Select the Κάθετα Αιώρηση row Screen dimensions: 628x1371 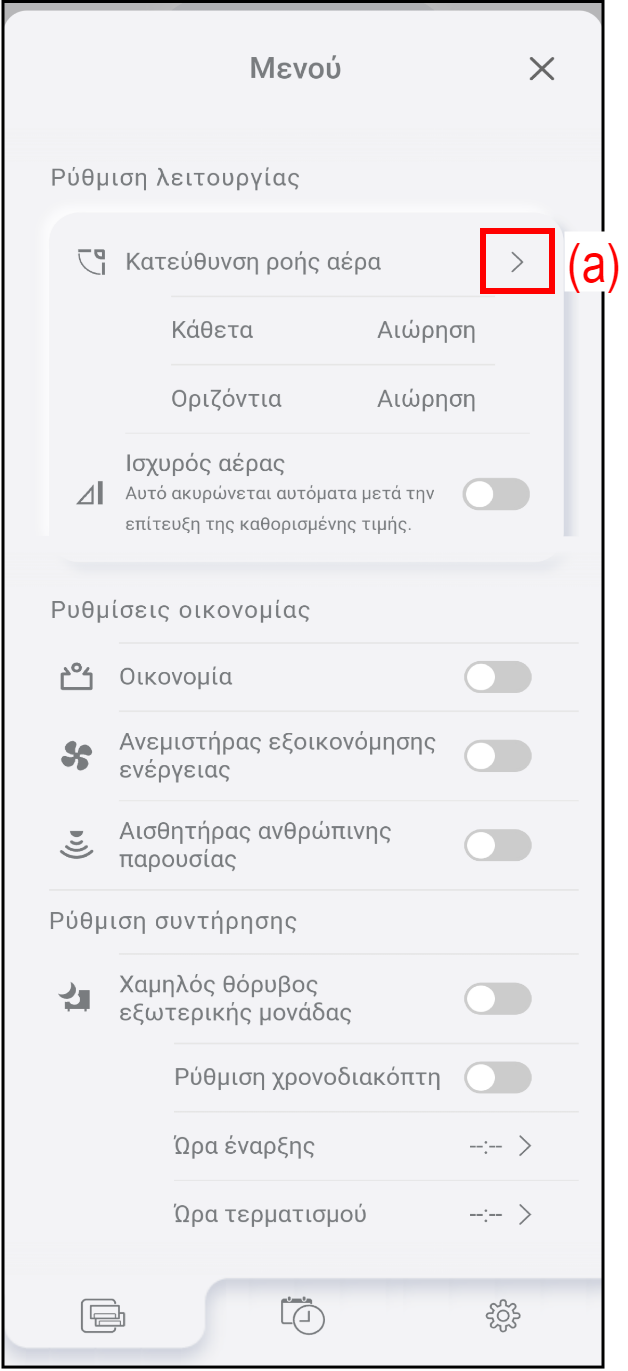pos(323,330)
